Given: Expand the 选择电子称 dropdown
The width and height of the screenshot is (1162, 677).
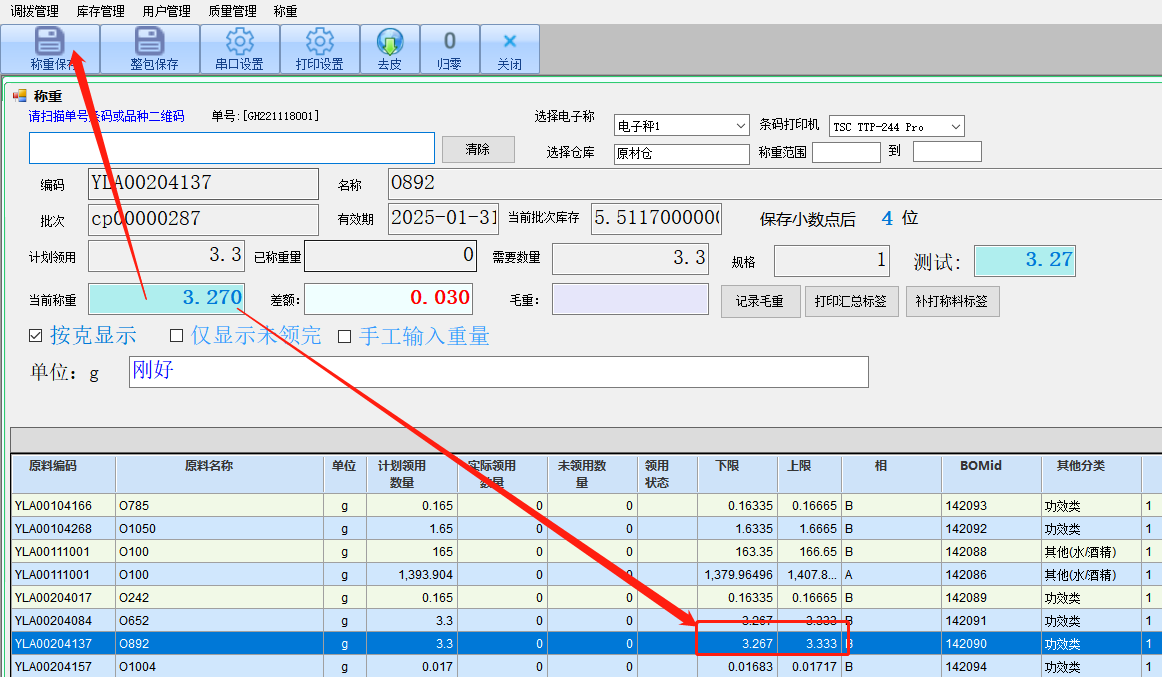Looking at the screenshot, I should coord(740,126).
